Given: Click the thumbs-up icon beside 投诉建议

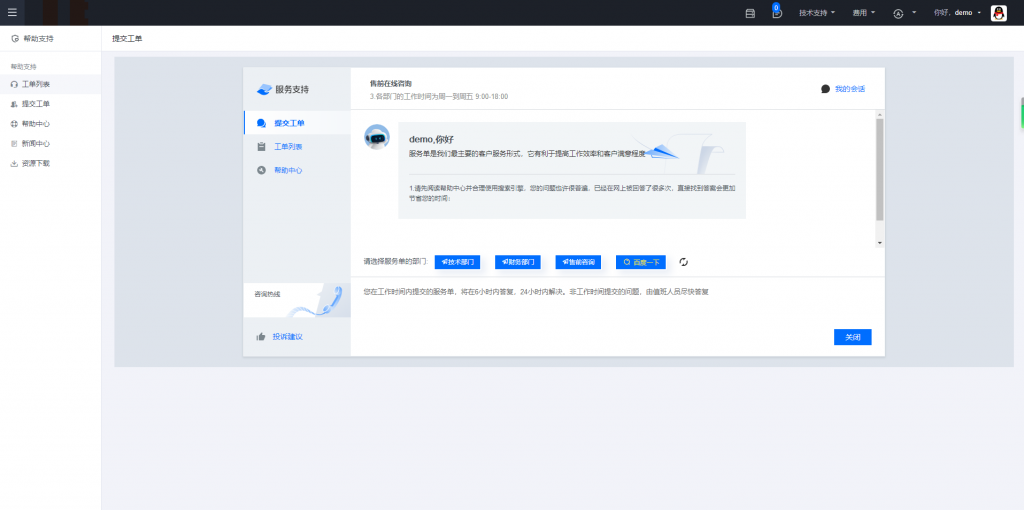Looking at the screenshot, I should point(261,337).
